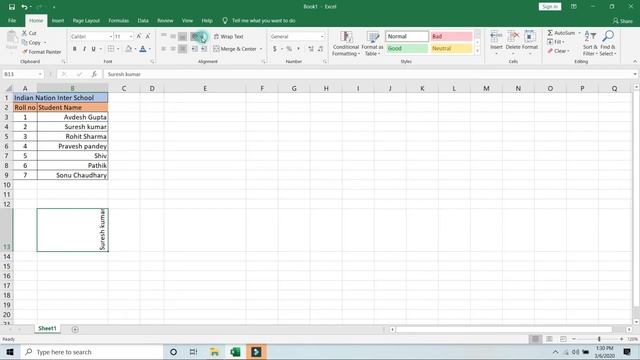
Task: Toggle Bottom Align in the Alignment group
Action: tap(182, 36)
